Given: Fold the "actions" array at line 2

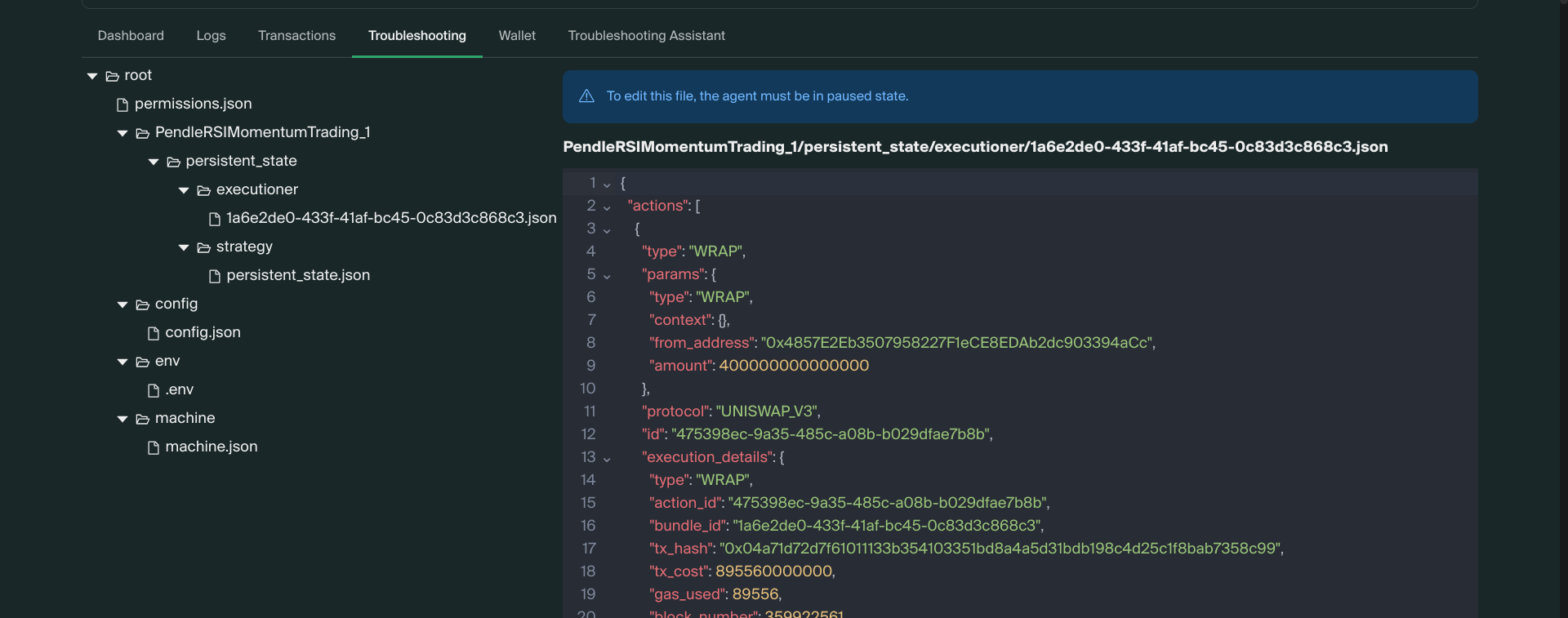Looking at the screenshot, I should click(x=607, y=208).
